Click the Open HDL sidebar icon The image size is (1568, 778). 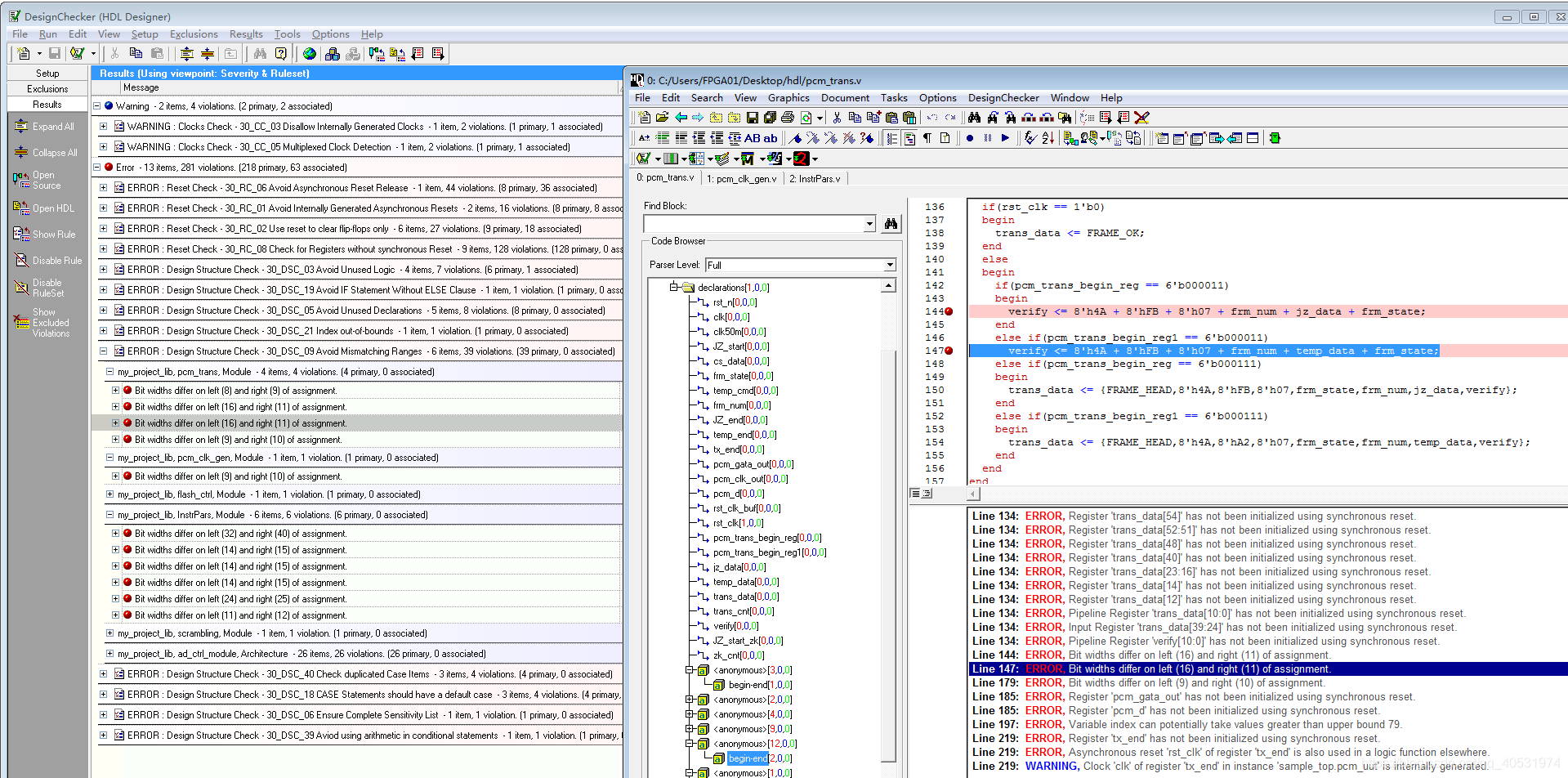point(21,208)
